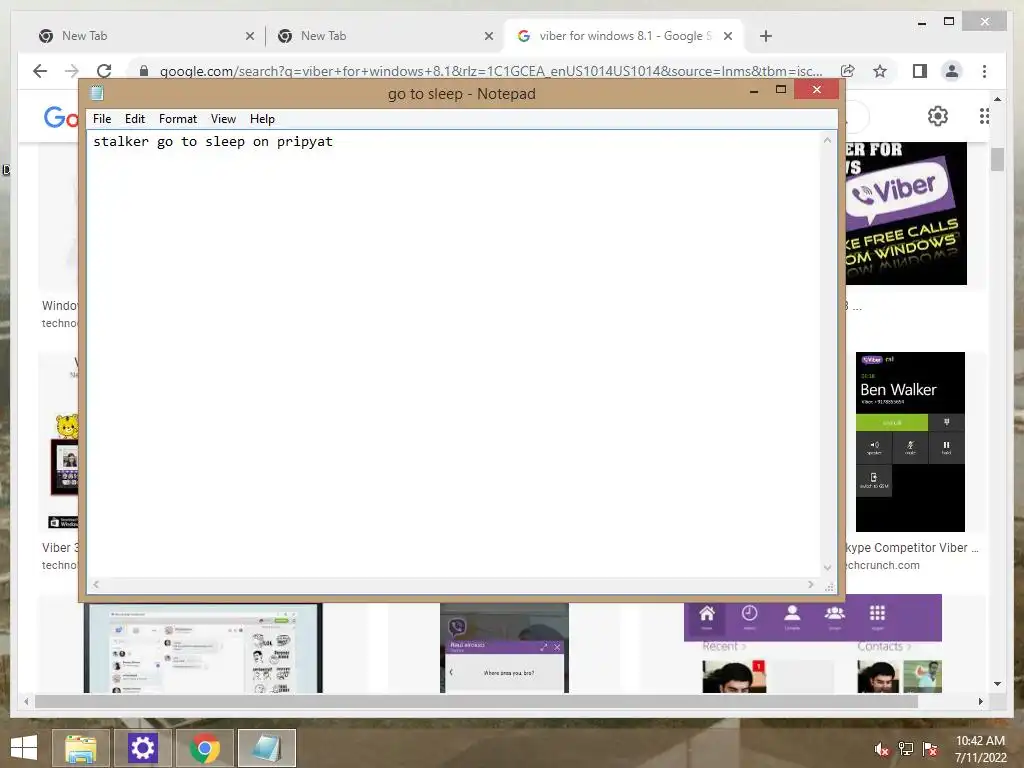Open the Edit menu in Notepad
The image size is (1024, 768).
tap(135, 119)
